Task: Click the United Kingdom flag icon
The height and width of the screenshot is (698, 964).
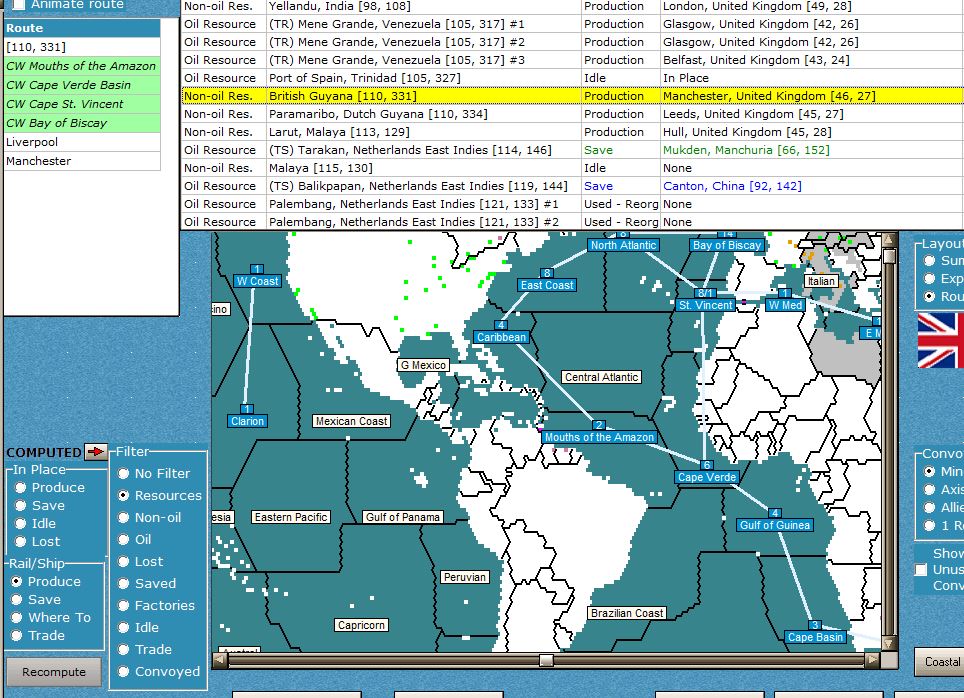Action: click(941, 340)
